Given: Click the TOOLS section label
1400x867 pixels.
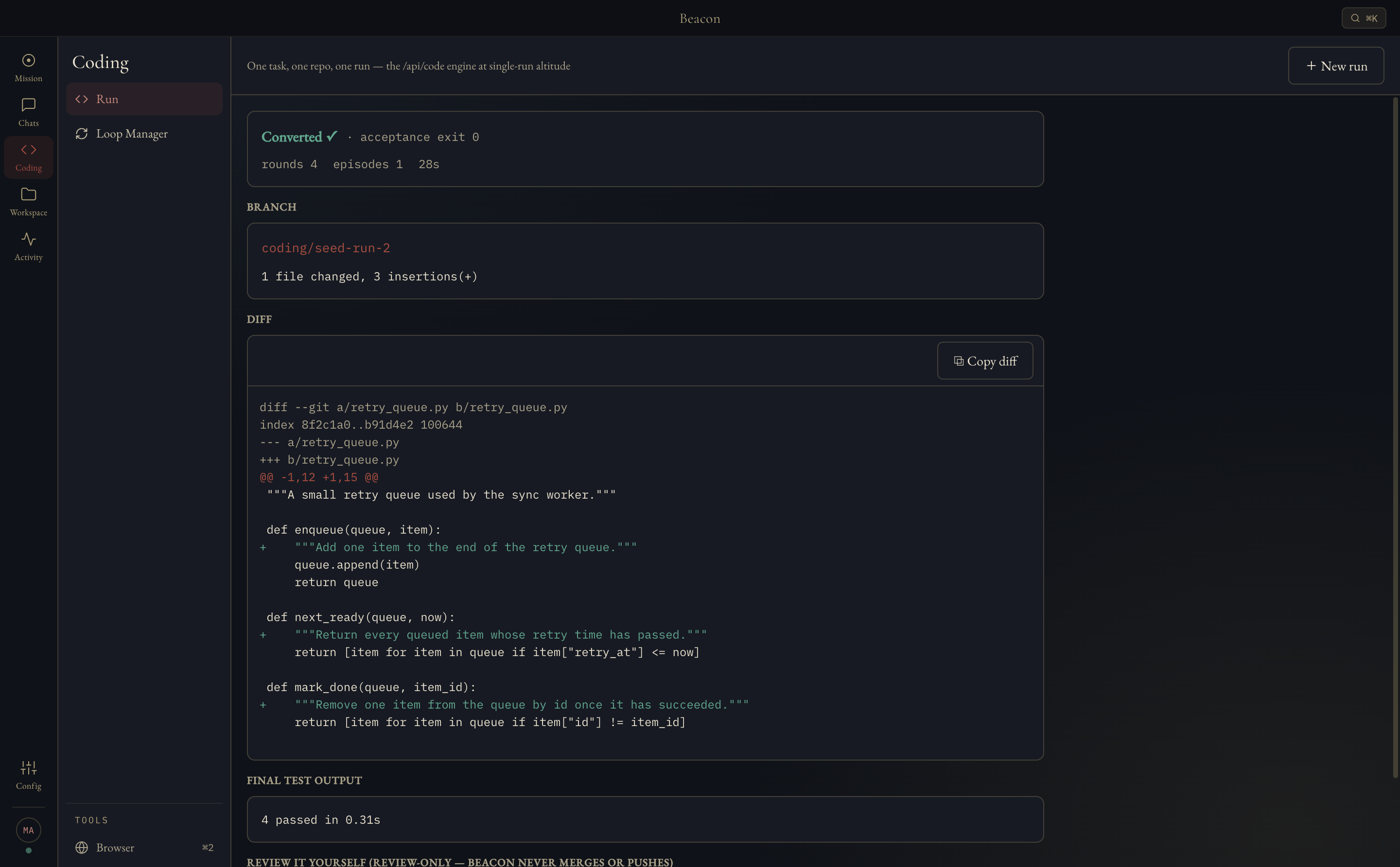Looking at the screenshot, I should [91, 820].
